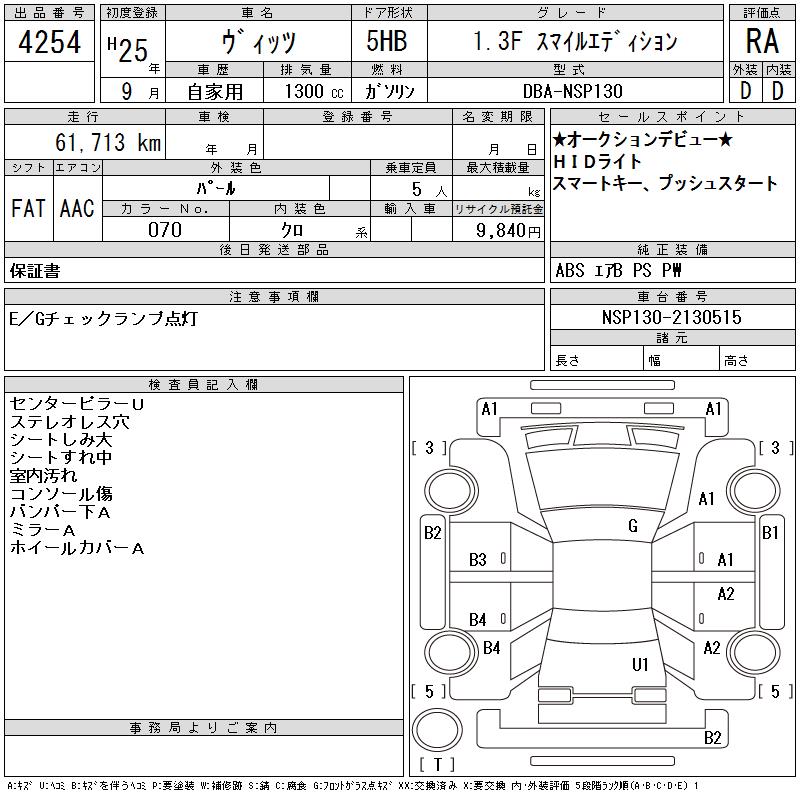Image resolution: width=800 pixels, height=800 pixels.
Task: Click the U1 dent marker on trunk
Action: click(x=640, y=664)
